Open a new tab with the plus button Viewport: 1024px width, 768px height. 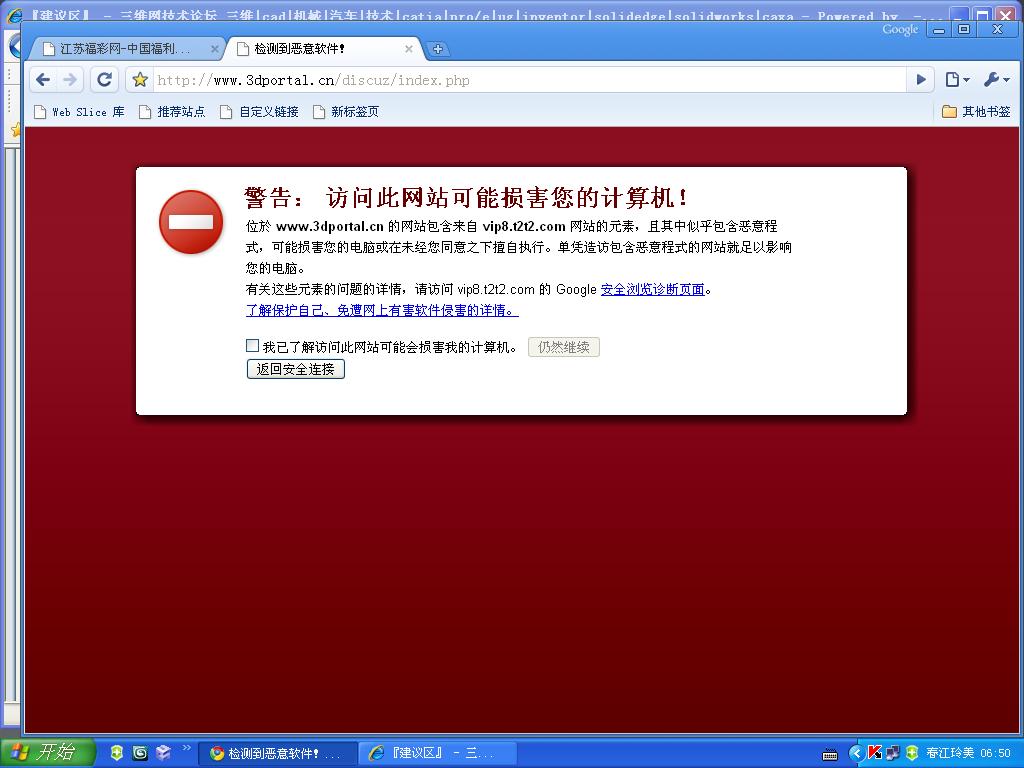point(438,49)
